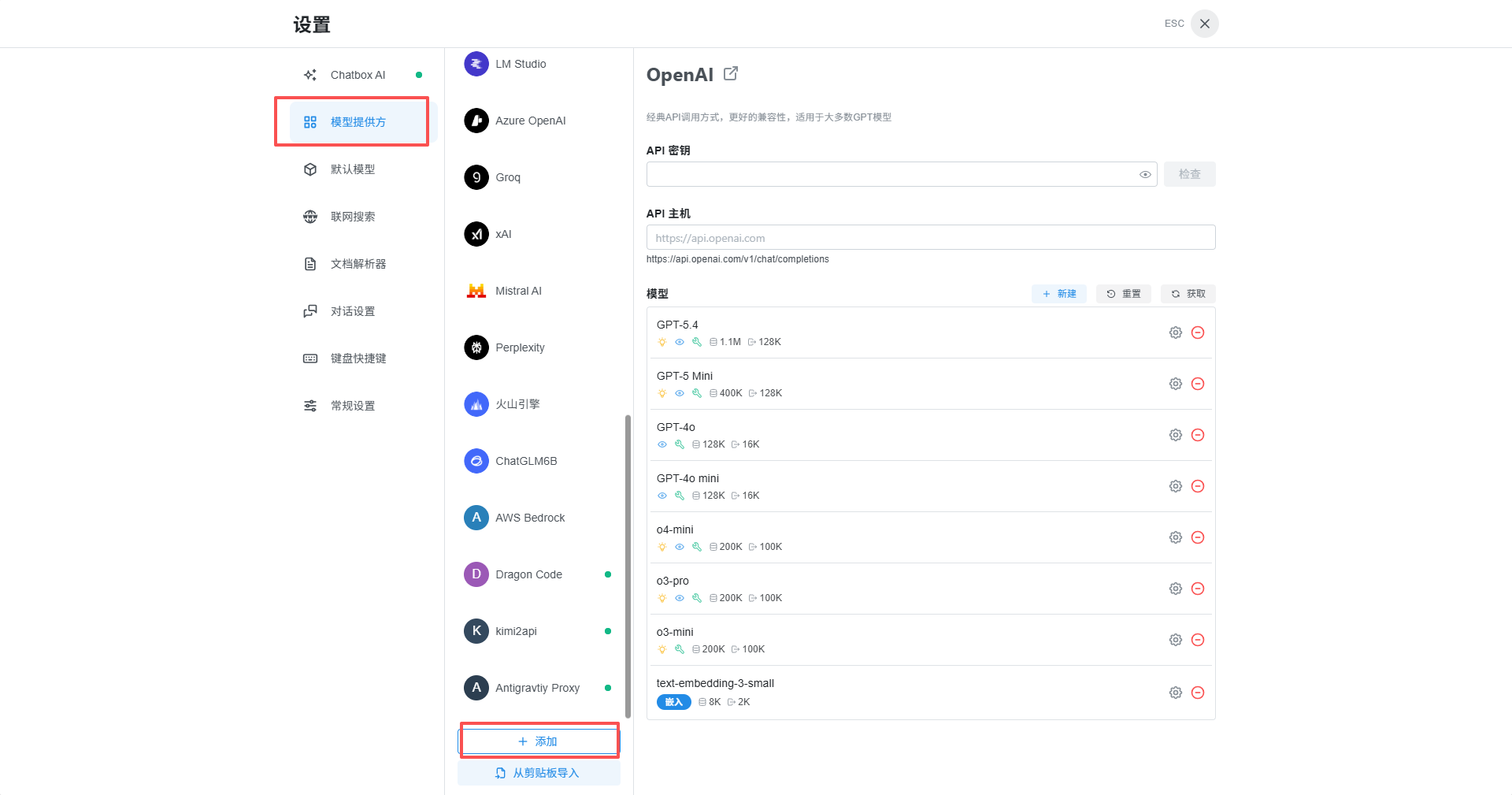The width and height of the screenshot is (1512, 795).
Task: Open Dragon Code provider
Action: pos(538,574)
